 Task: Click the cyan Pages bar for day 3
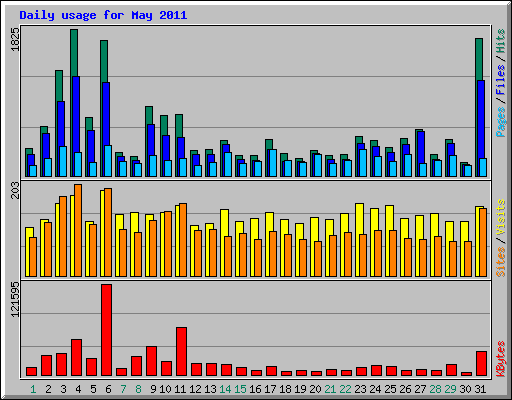[x=63, y=161]
